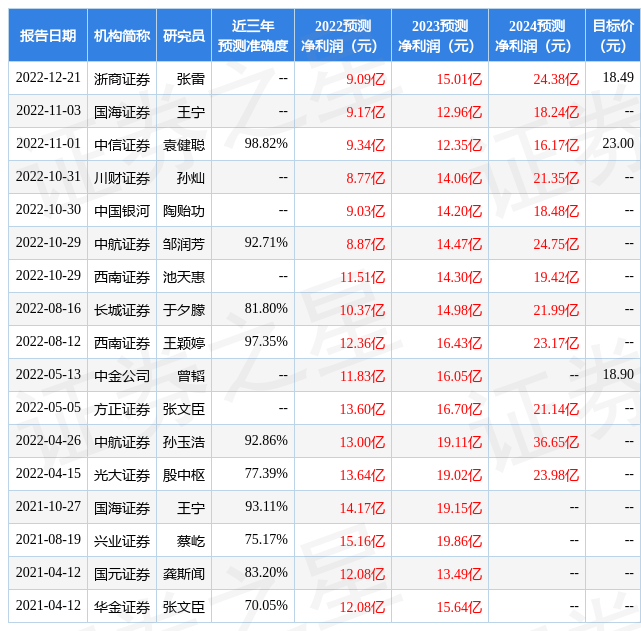Viewport: 641px width, 631px height.
Task: Click the 2023预测净利润 column header
Action: (440, 36)
